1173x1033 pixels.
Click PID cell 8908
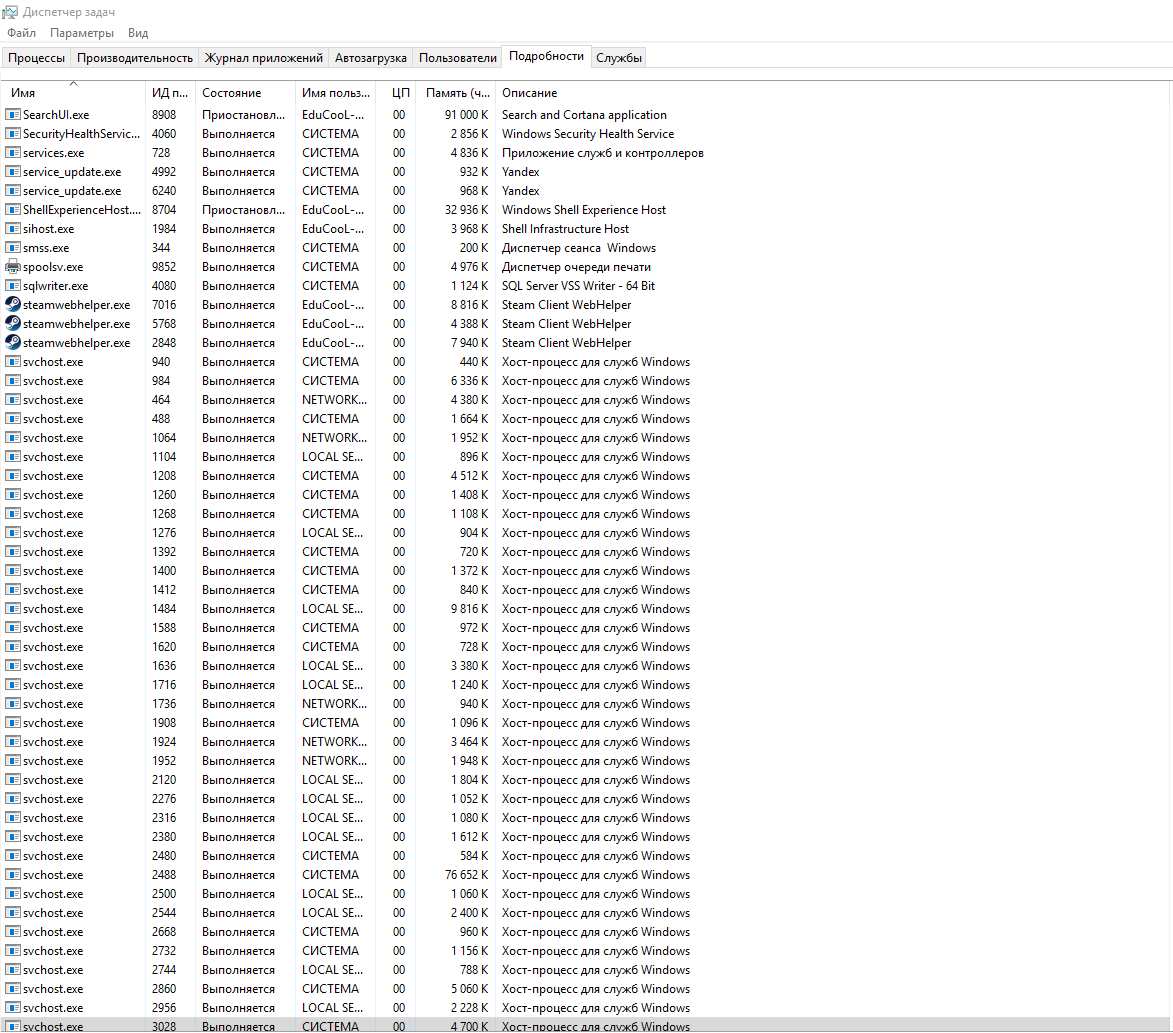point(164,114)
